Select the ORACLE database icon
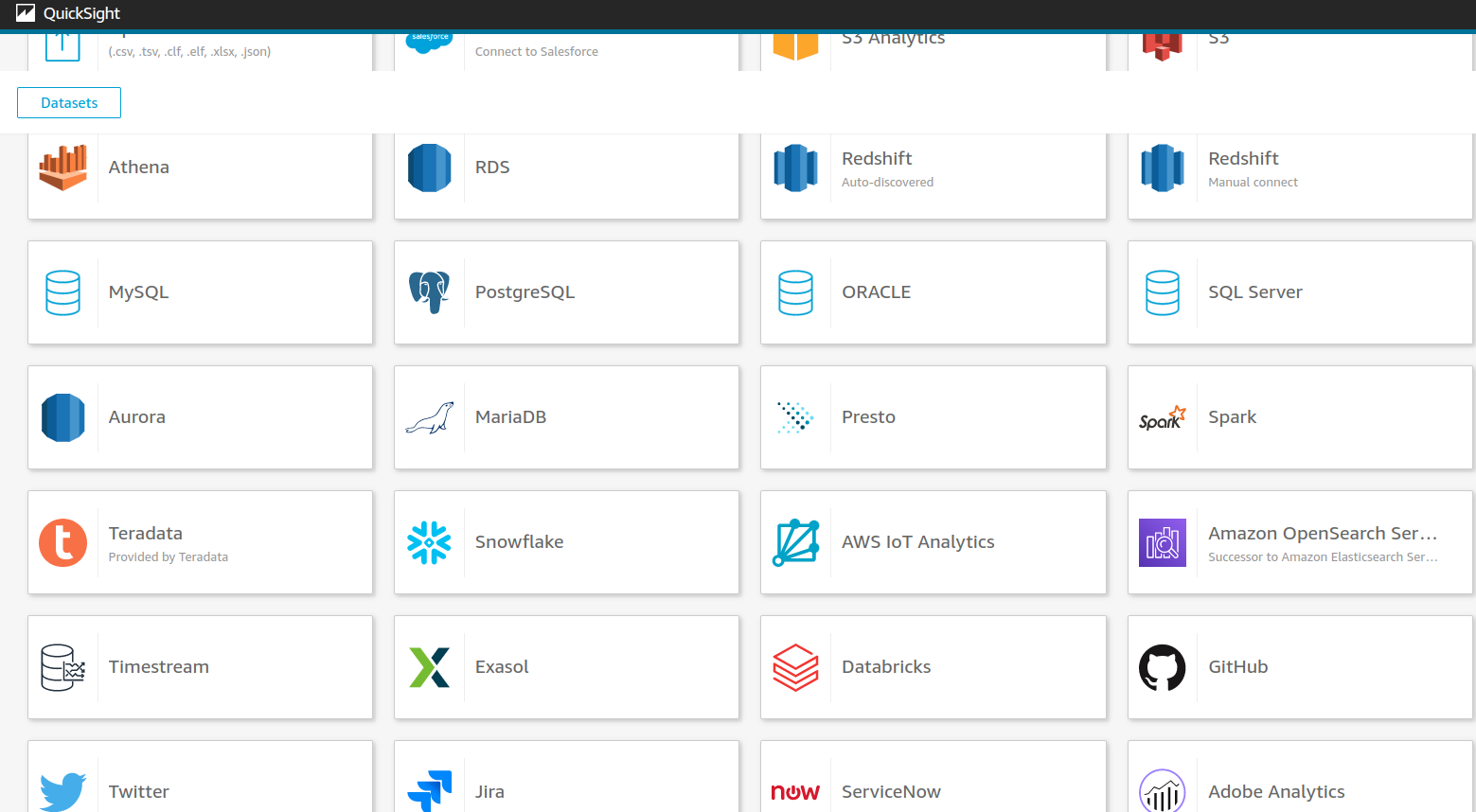The image size is (1476, 812). click(x=796, y=292)
